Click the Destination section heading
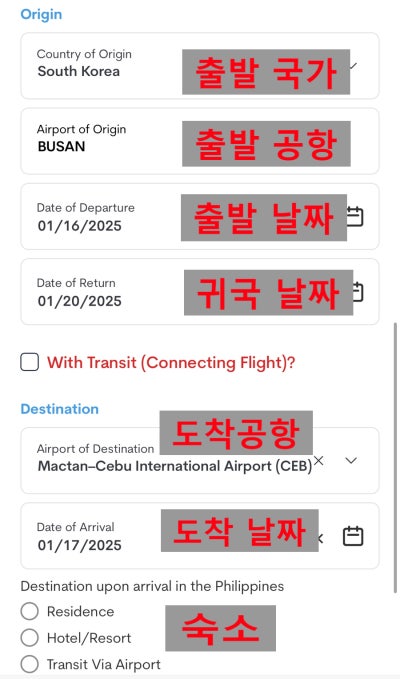This screenshot has height=679, width=400. pos(60,409)
